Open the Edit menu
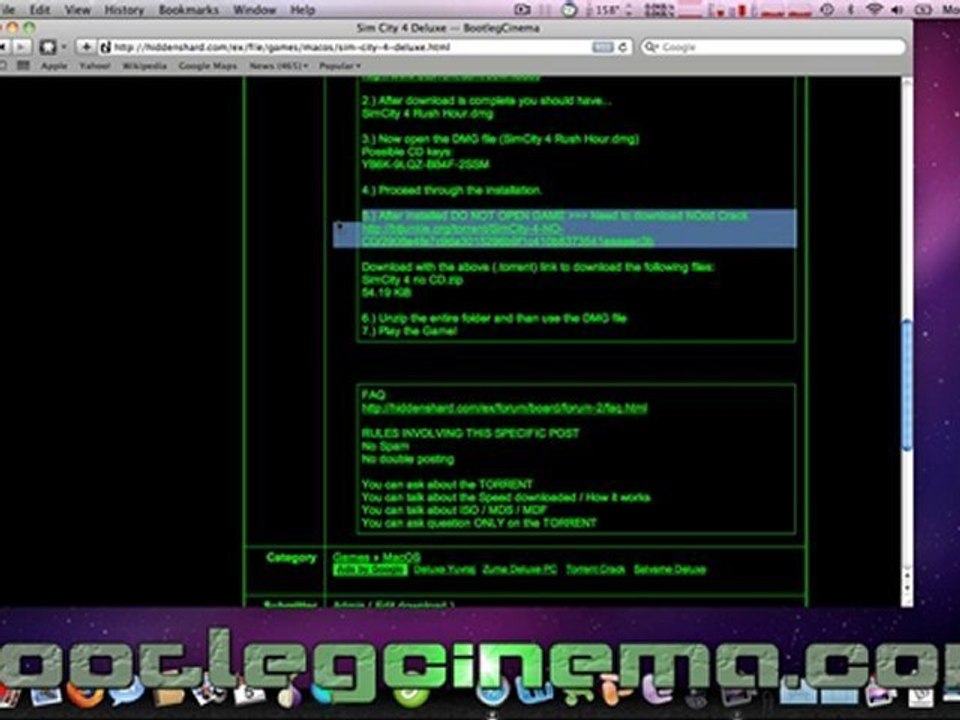 pos(40,10)
